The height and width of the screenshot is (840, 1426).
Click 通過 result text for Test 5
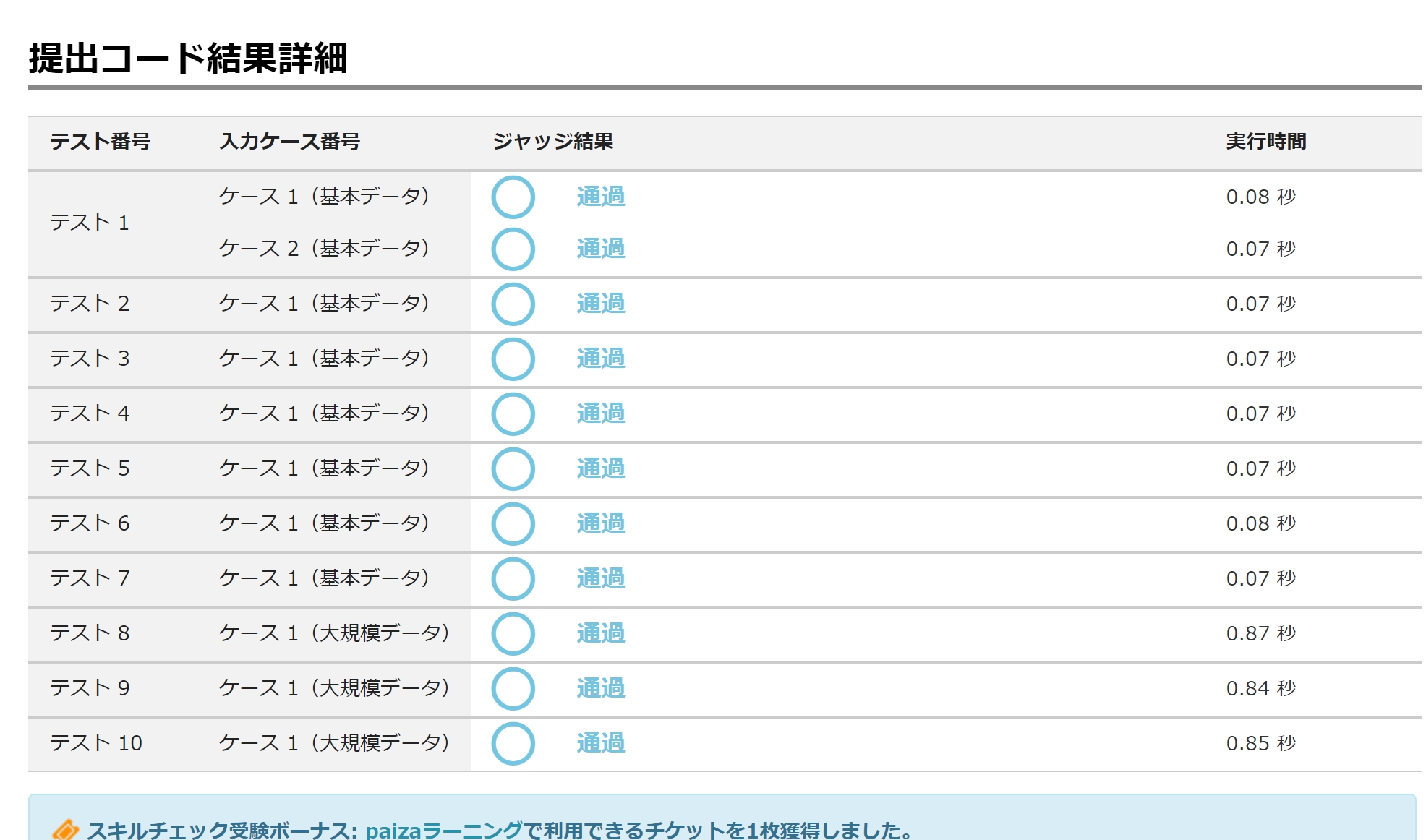[600, 468]
